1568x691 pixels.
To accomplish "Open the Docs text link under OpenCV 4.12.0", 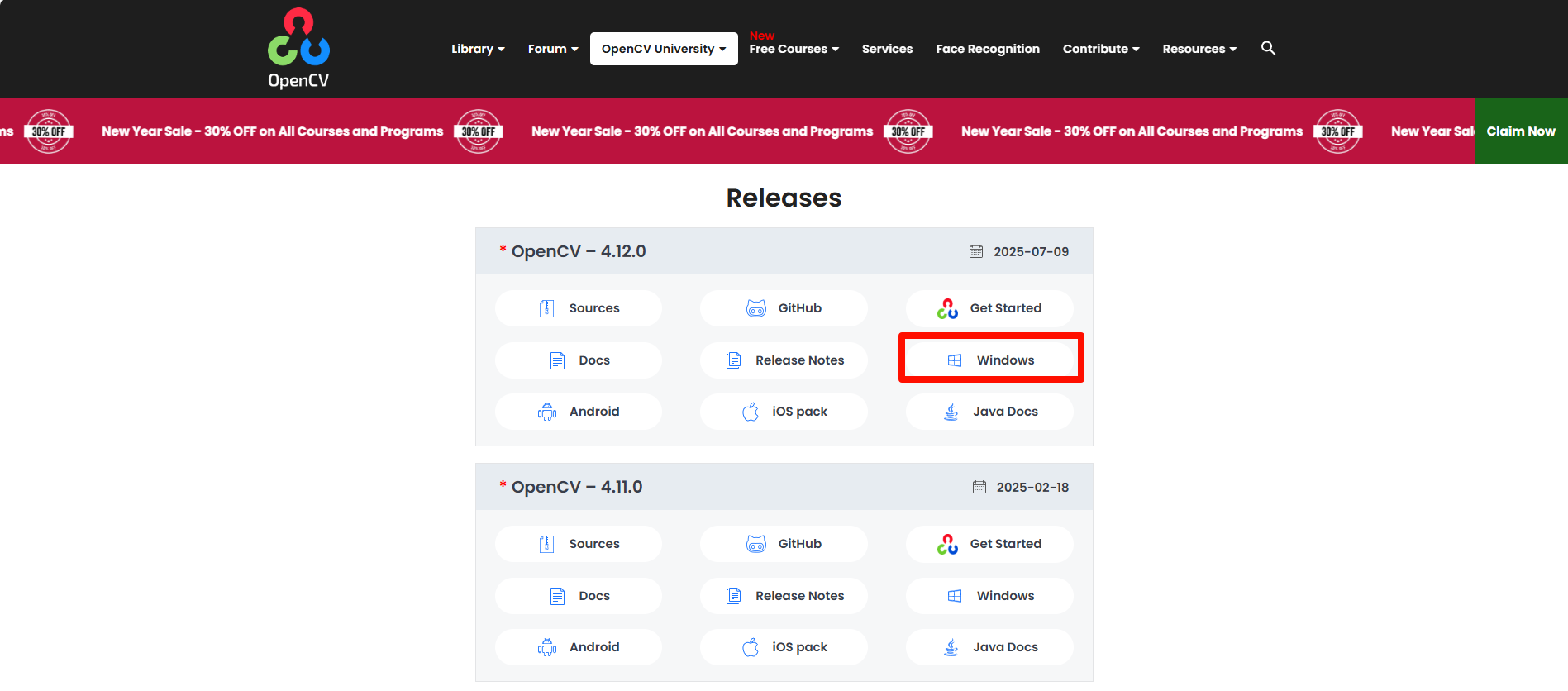I will (594, 360).
